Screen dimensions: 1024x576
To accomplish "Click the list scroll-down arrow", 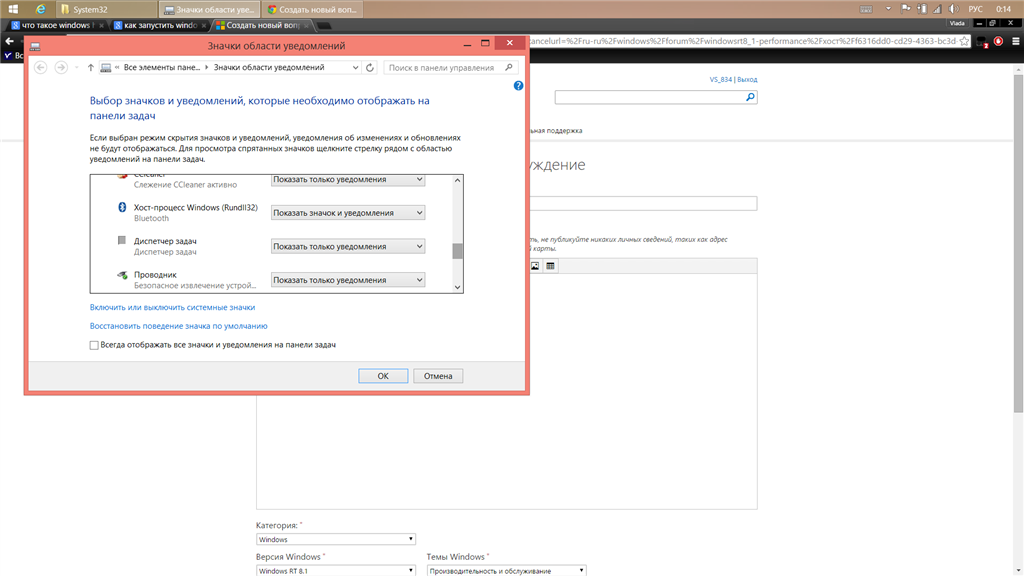I will [457, 287].
